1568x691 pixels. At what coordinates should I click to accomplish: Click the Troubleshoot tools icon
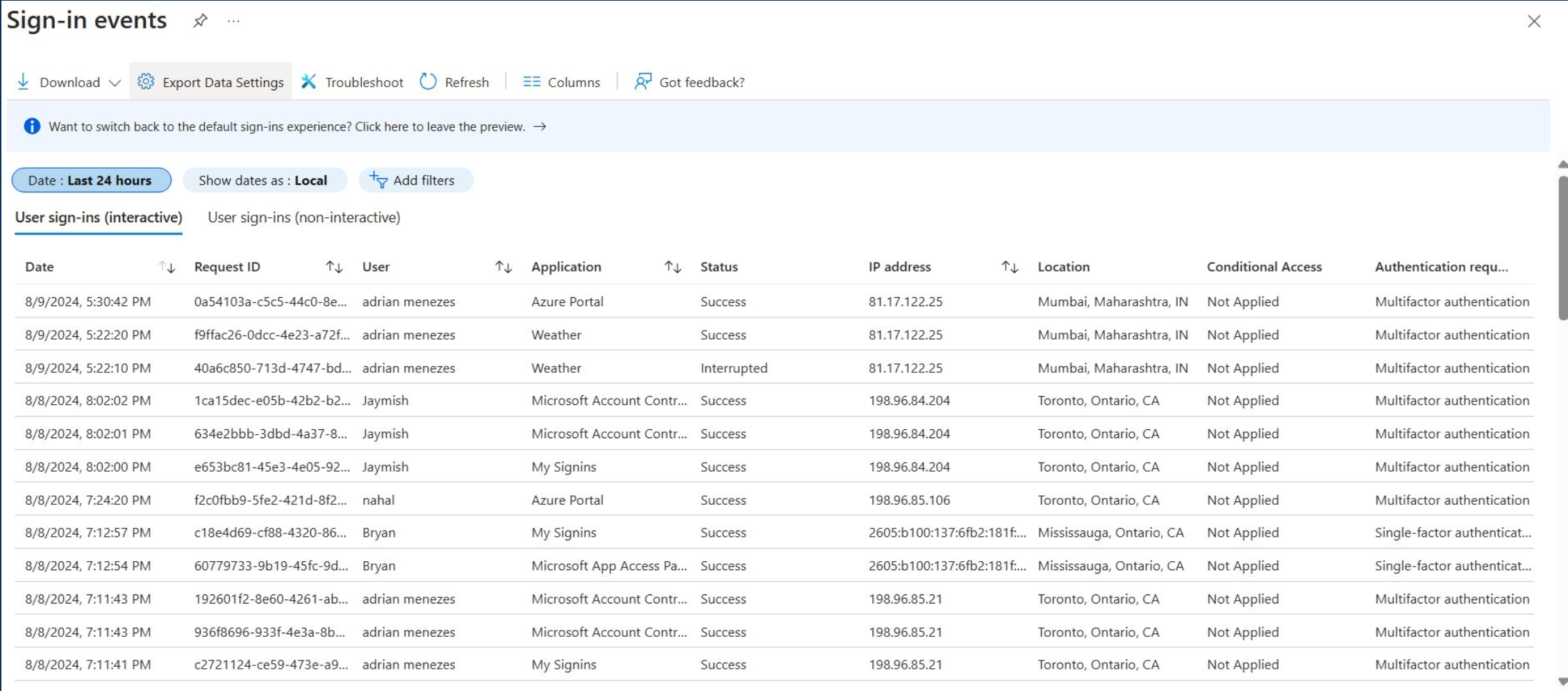[309, 82]
